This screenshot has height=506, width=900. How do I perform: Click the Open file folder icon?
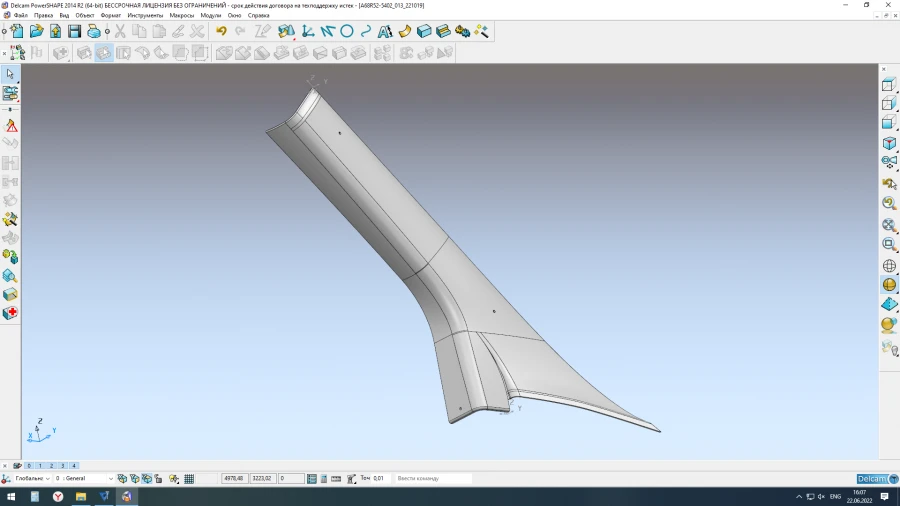click(x=37, y=31)
